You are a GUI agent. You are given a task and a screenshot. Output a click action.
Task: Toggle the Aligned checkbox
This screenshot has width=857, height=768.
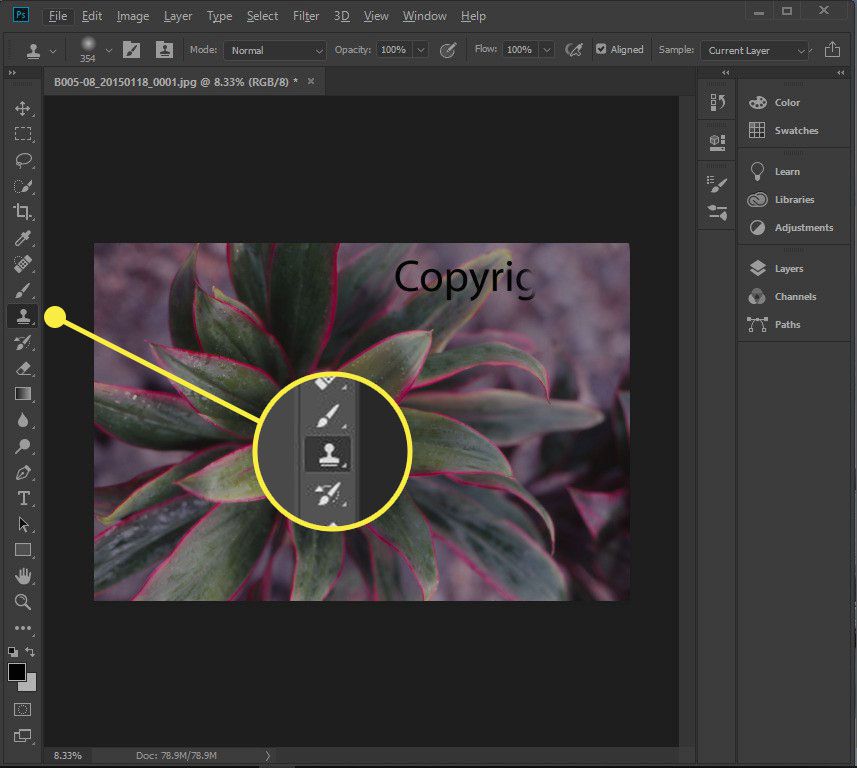click(601, 49)
